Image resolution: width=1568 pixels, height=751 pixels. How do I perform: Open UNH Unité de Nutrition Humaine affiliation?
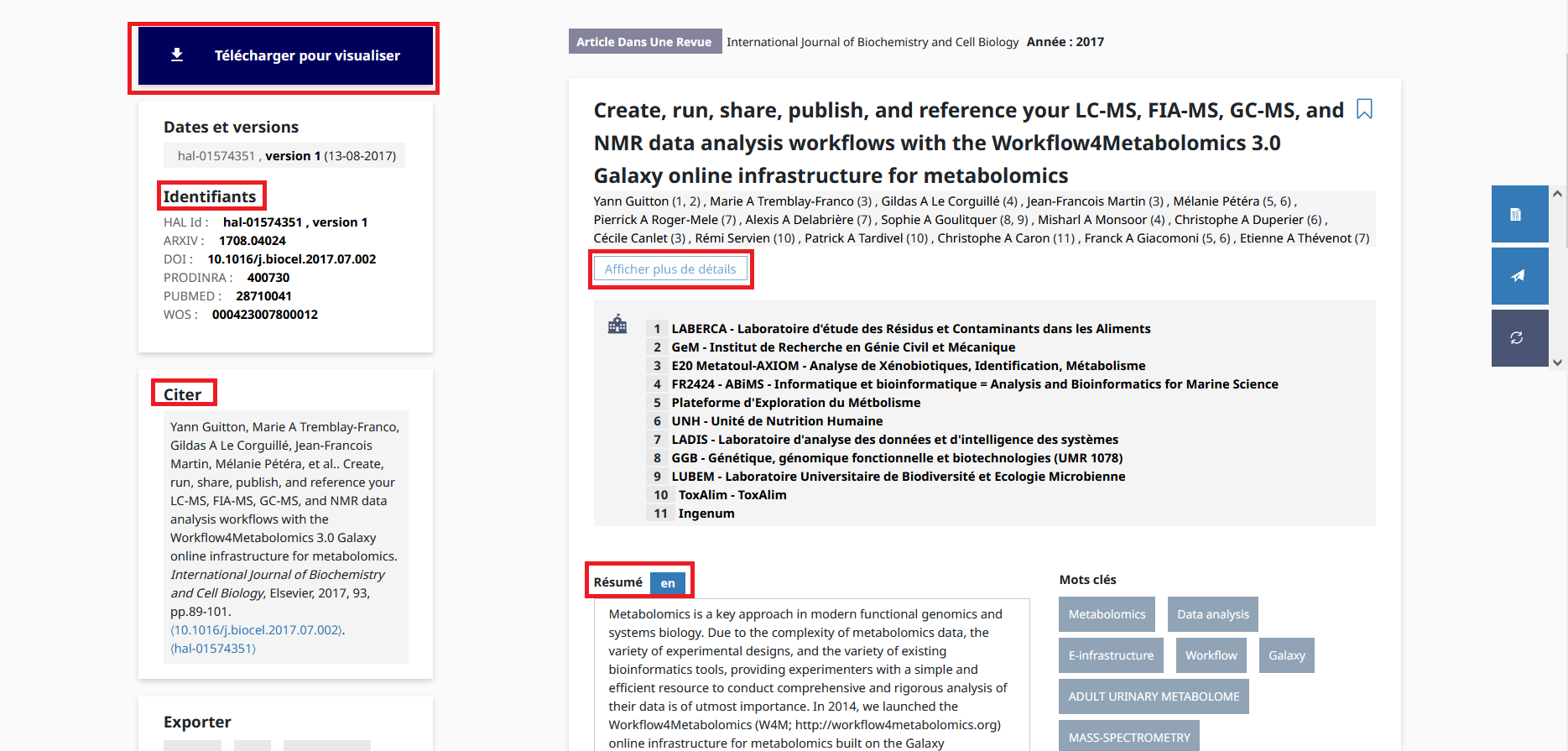(x=777, y=421)
